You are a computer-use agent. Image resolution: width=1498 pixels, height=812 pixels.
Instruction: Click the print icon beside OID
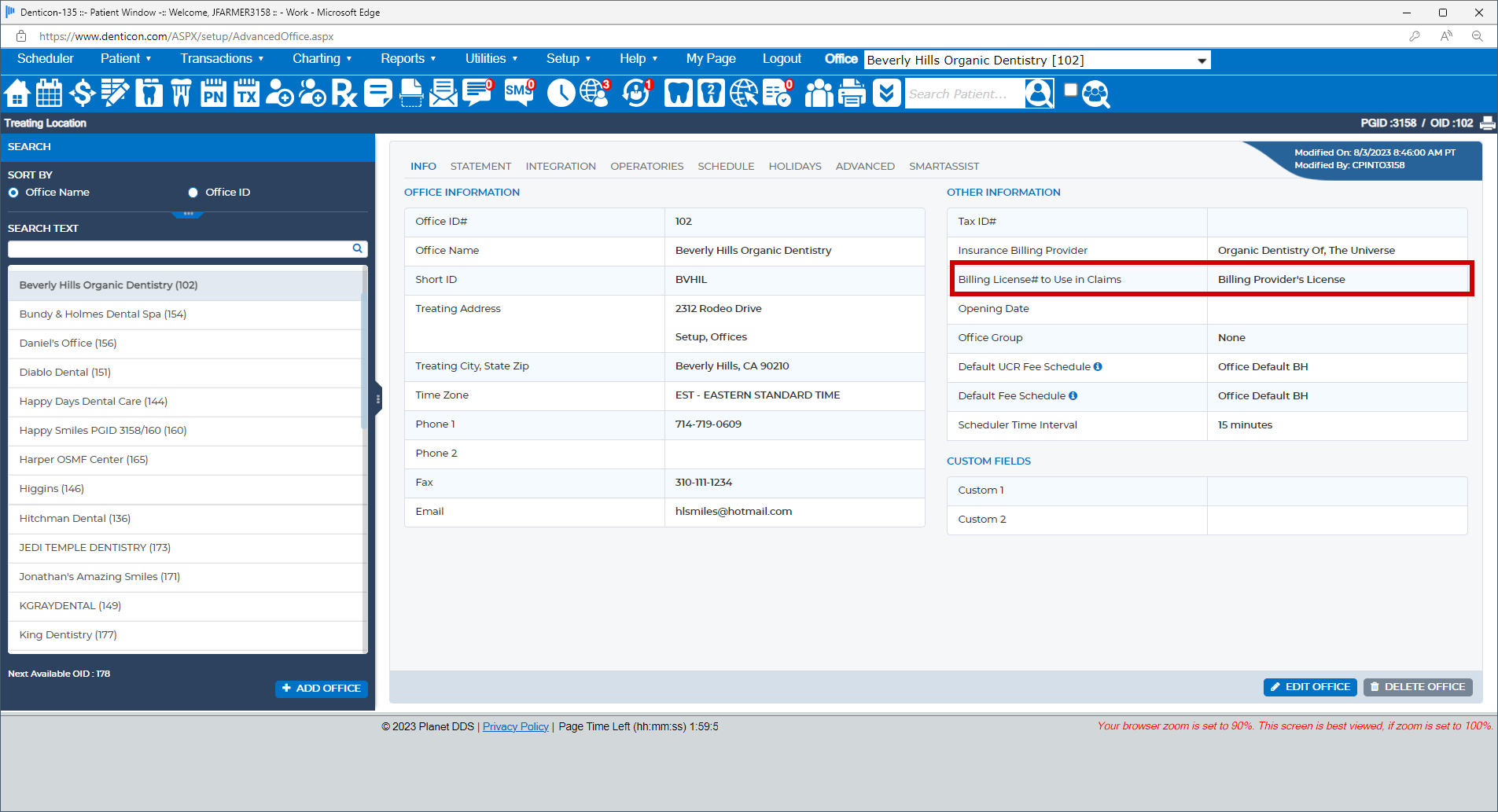point(1488,123)
